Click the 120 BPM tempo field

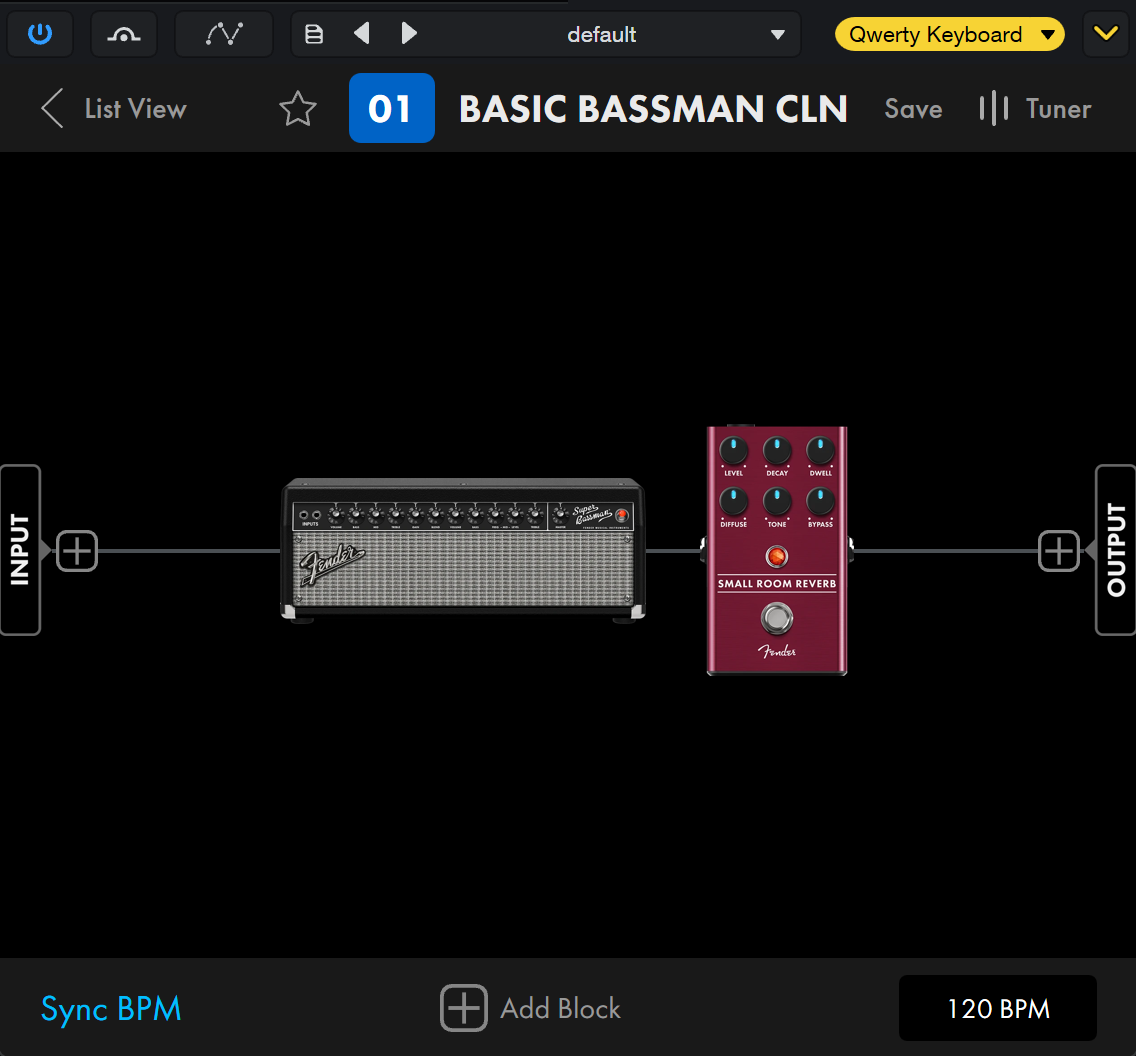coord(998,1008)
